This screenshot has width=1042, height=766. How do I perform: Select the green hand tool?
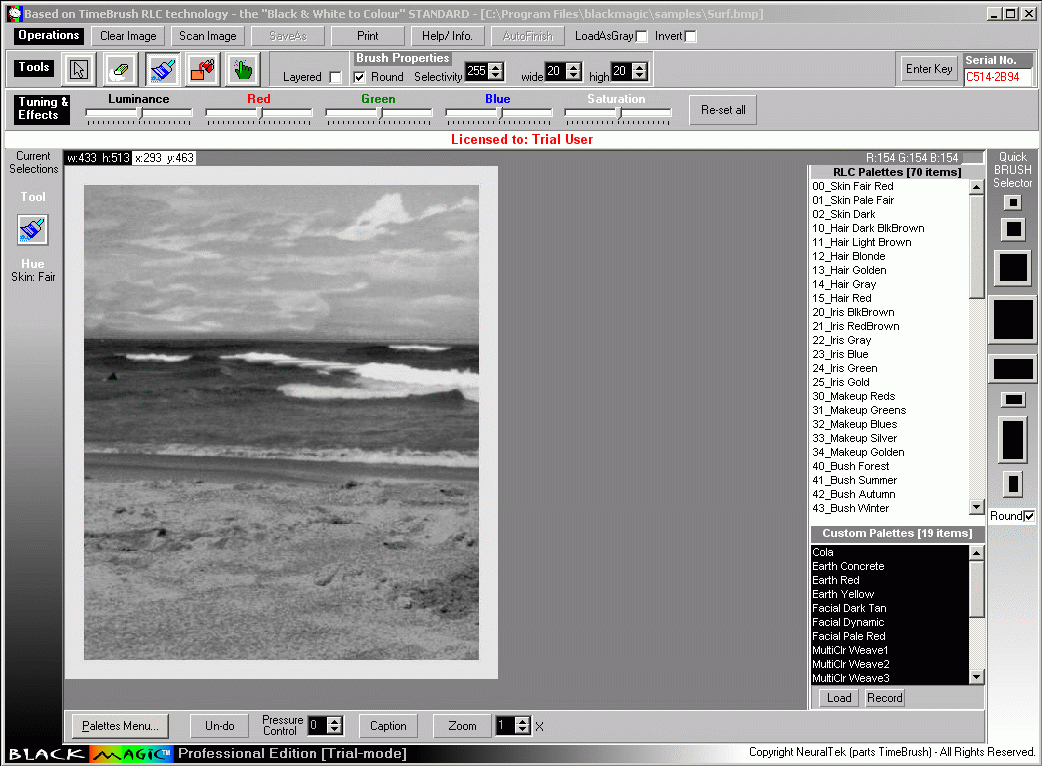click(x=242, y=69)
